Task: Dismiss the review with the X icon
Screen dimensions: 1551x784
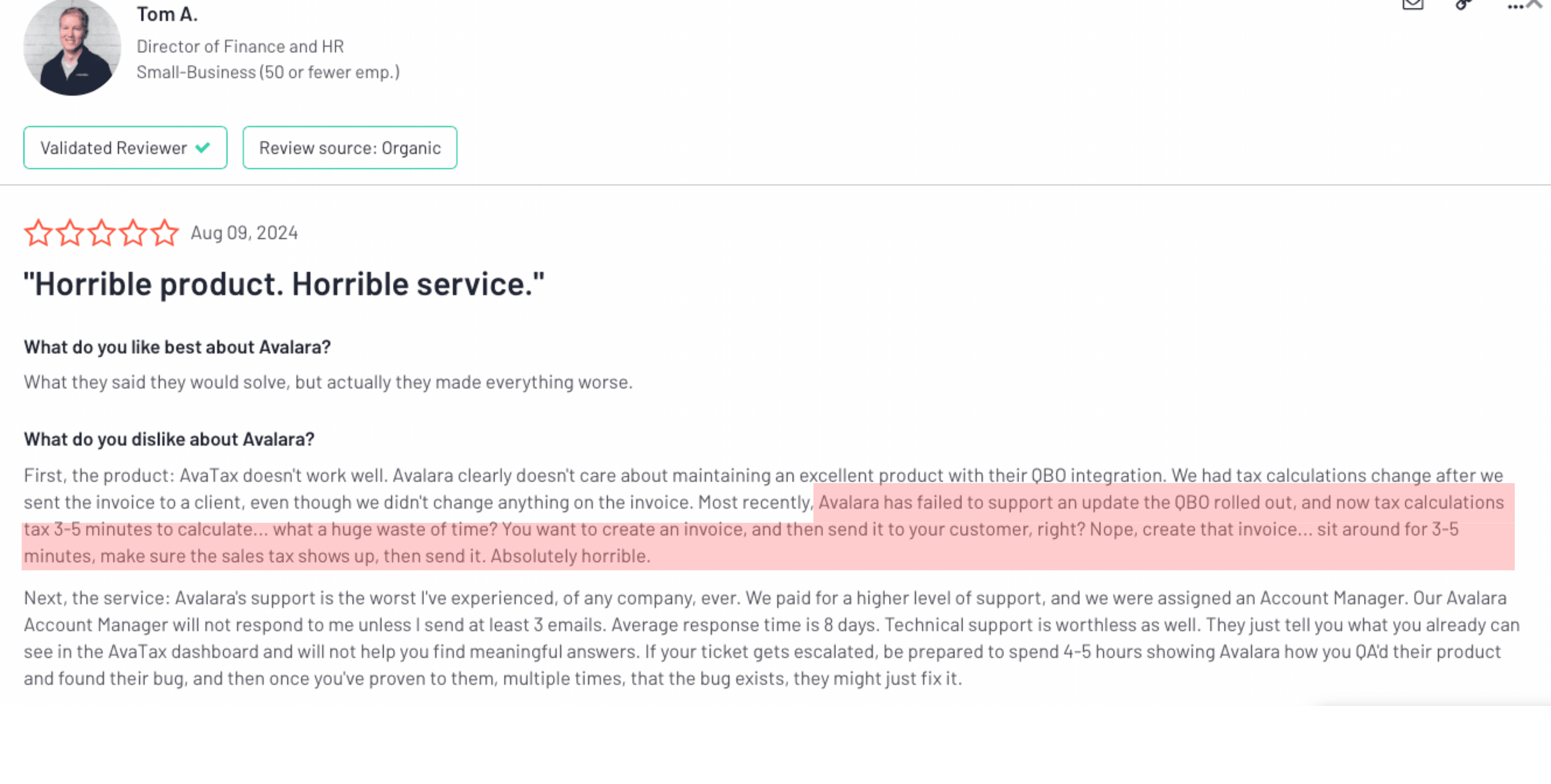Action: pos(1535,2)
